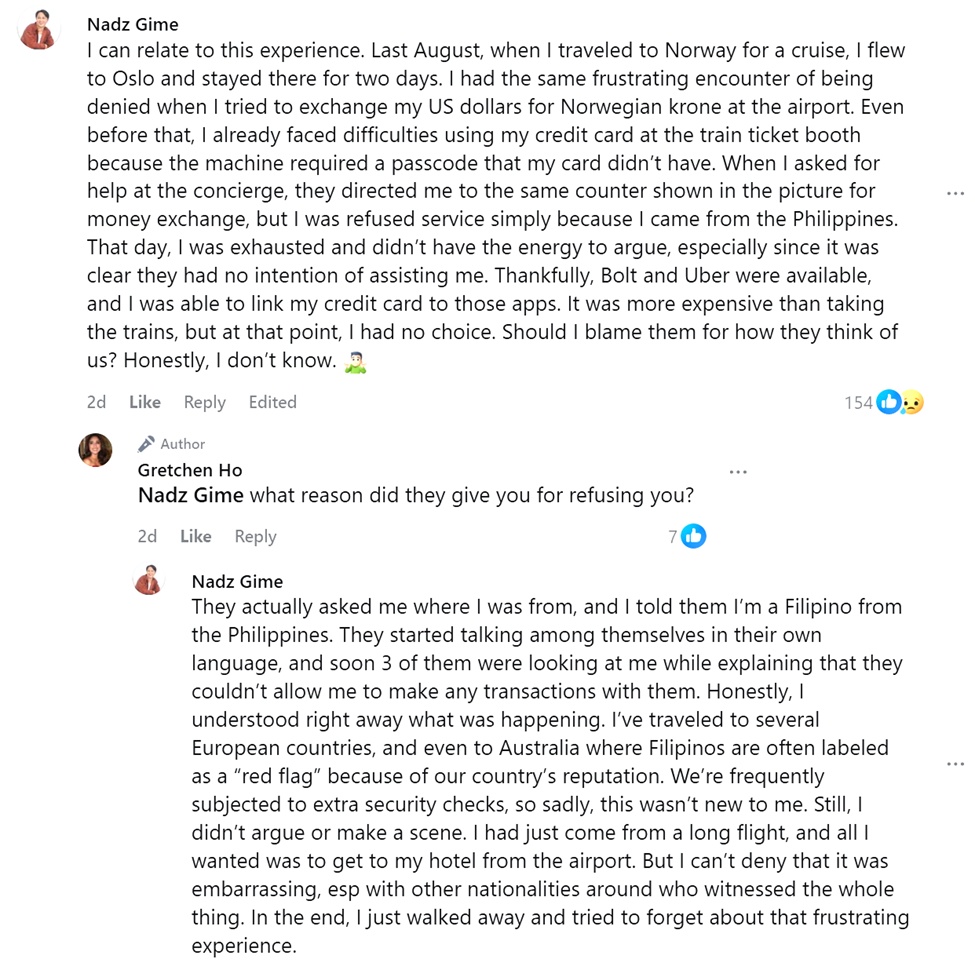Like Gretchen Ho's comment
This screenshot has height=970, width=975.
(196, 536)
